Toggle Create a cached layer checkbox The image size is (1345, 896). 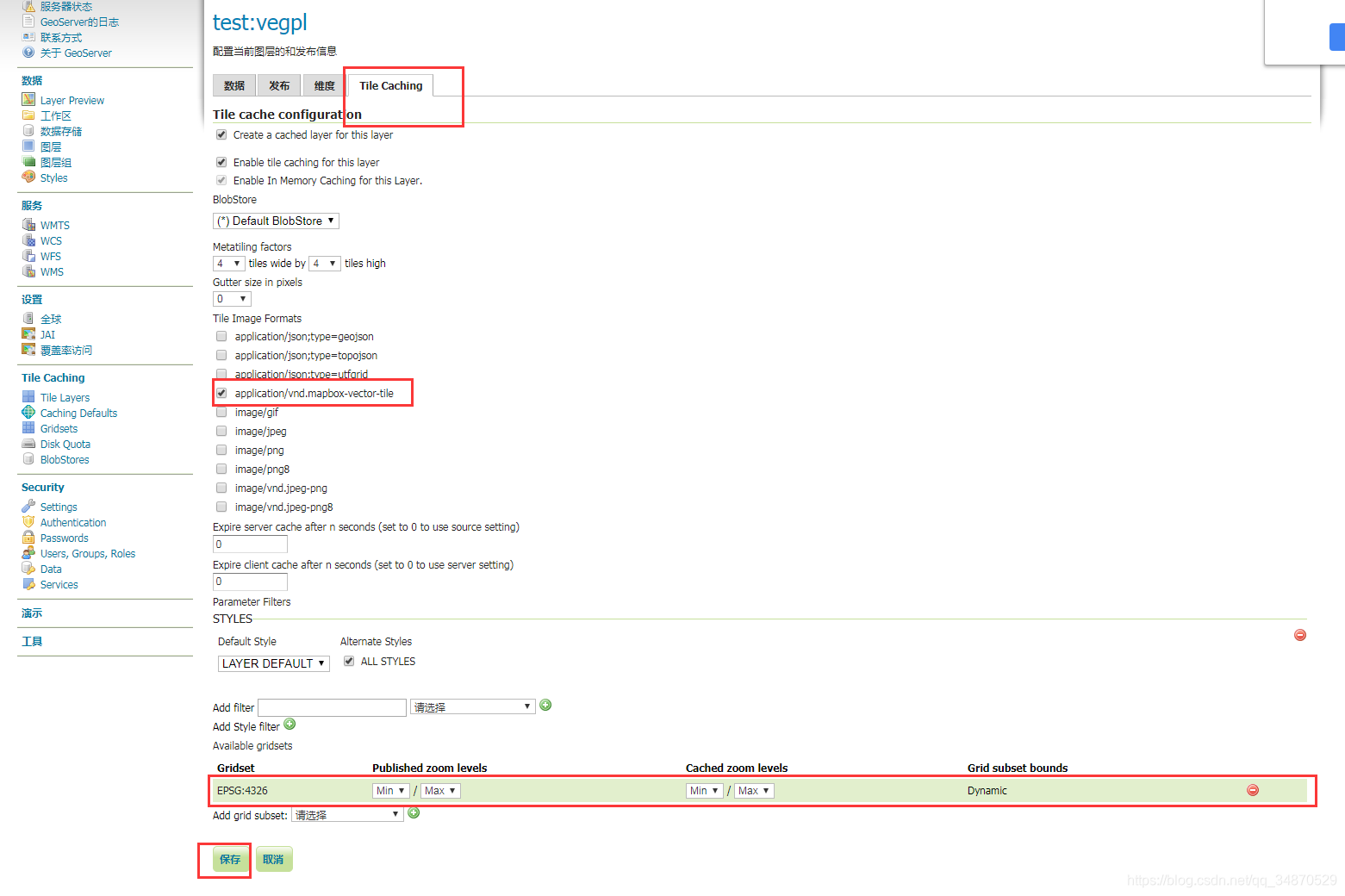(221, 134)
